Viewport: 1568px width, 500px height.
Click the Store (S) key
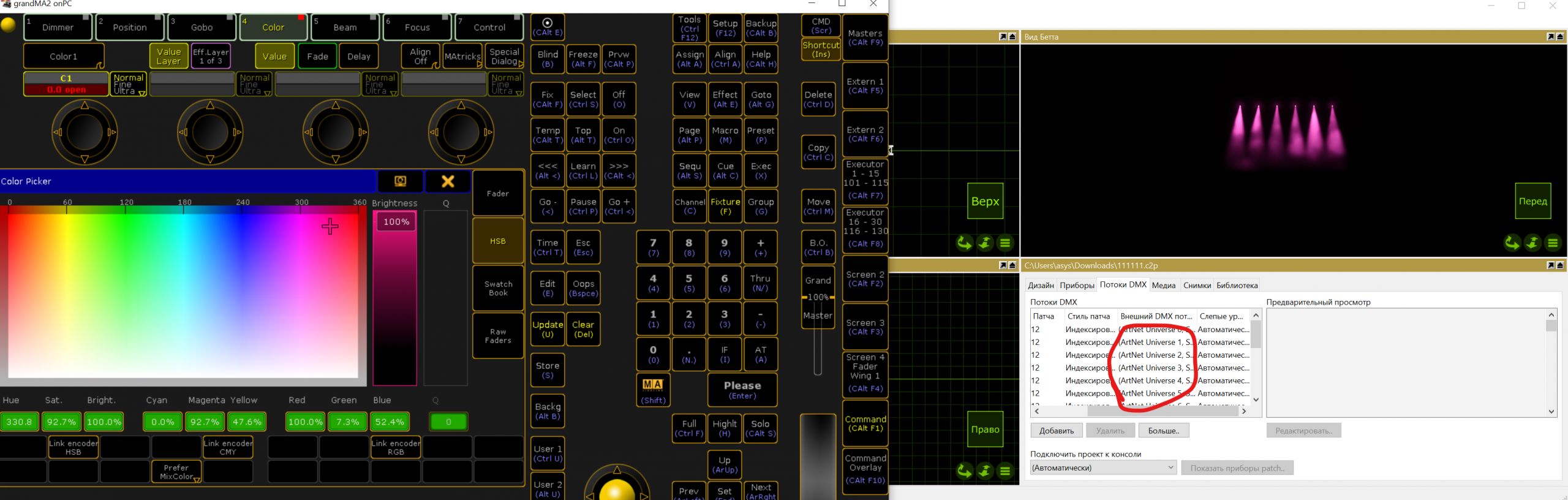pos(548,370)
